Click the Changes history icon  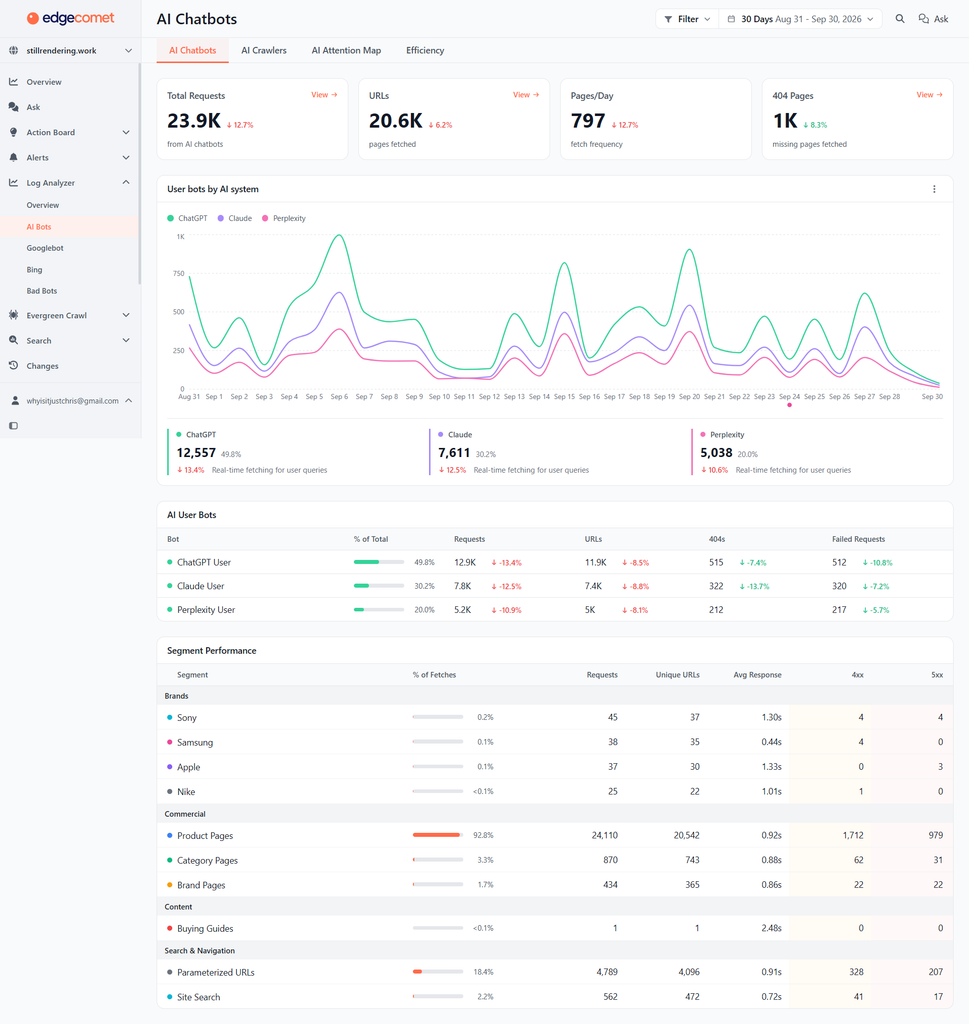pos(14,366)
